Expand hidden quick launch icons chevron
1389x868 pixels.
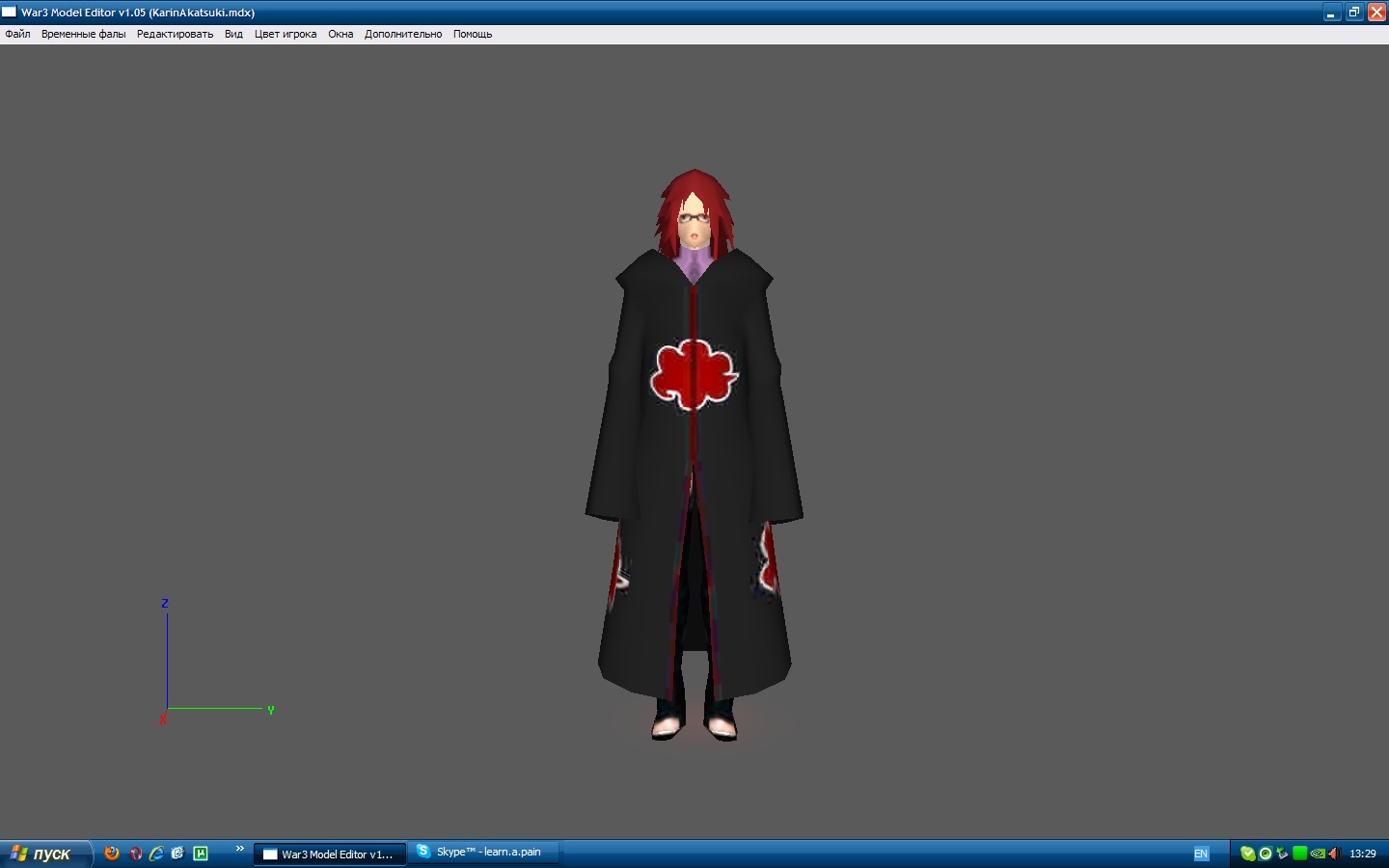240,849
